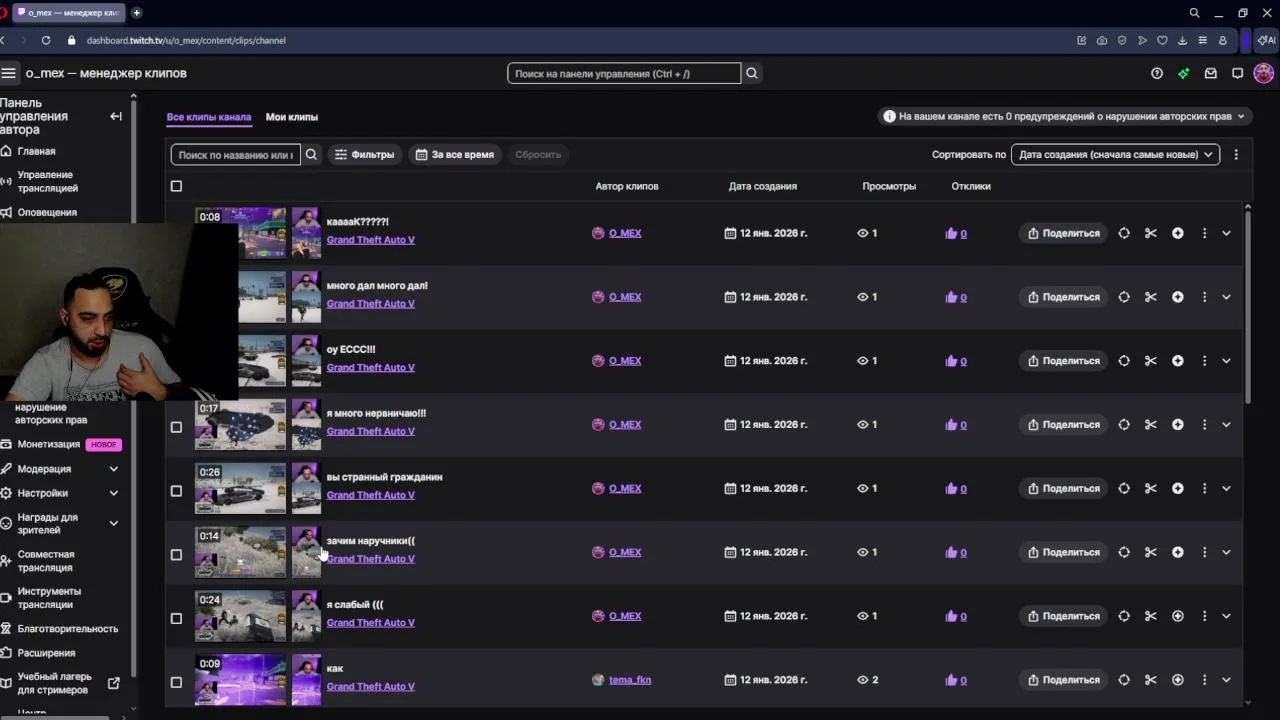Select checkbox for 'как' clip
The image size is (1280, 720).
coord(176,682)
